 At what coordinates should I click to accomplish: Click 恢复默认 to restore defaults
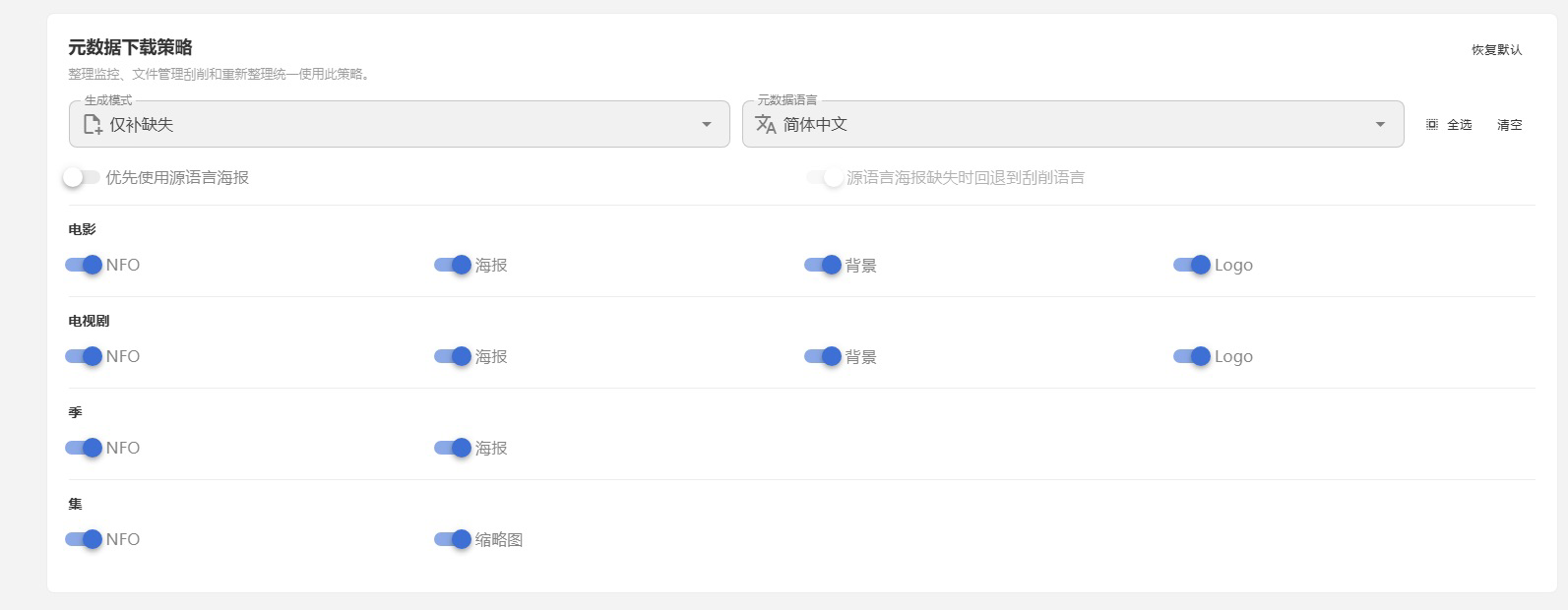pyautogui.click(x=1496, y=50)
